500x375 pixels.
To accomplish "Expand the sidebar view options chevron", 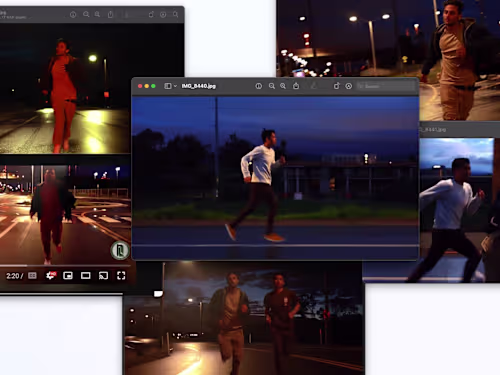I will [175, 86].
